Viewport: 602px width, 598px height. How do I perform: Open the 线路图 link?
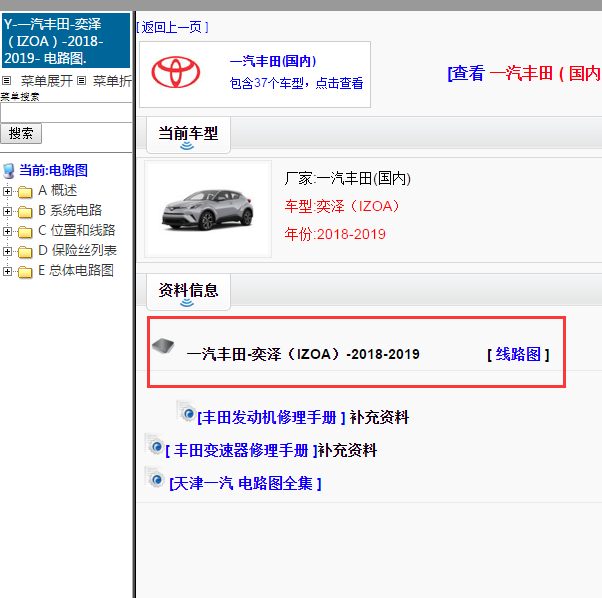518,354
